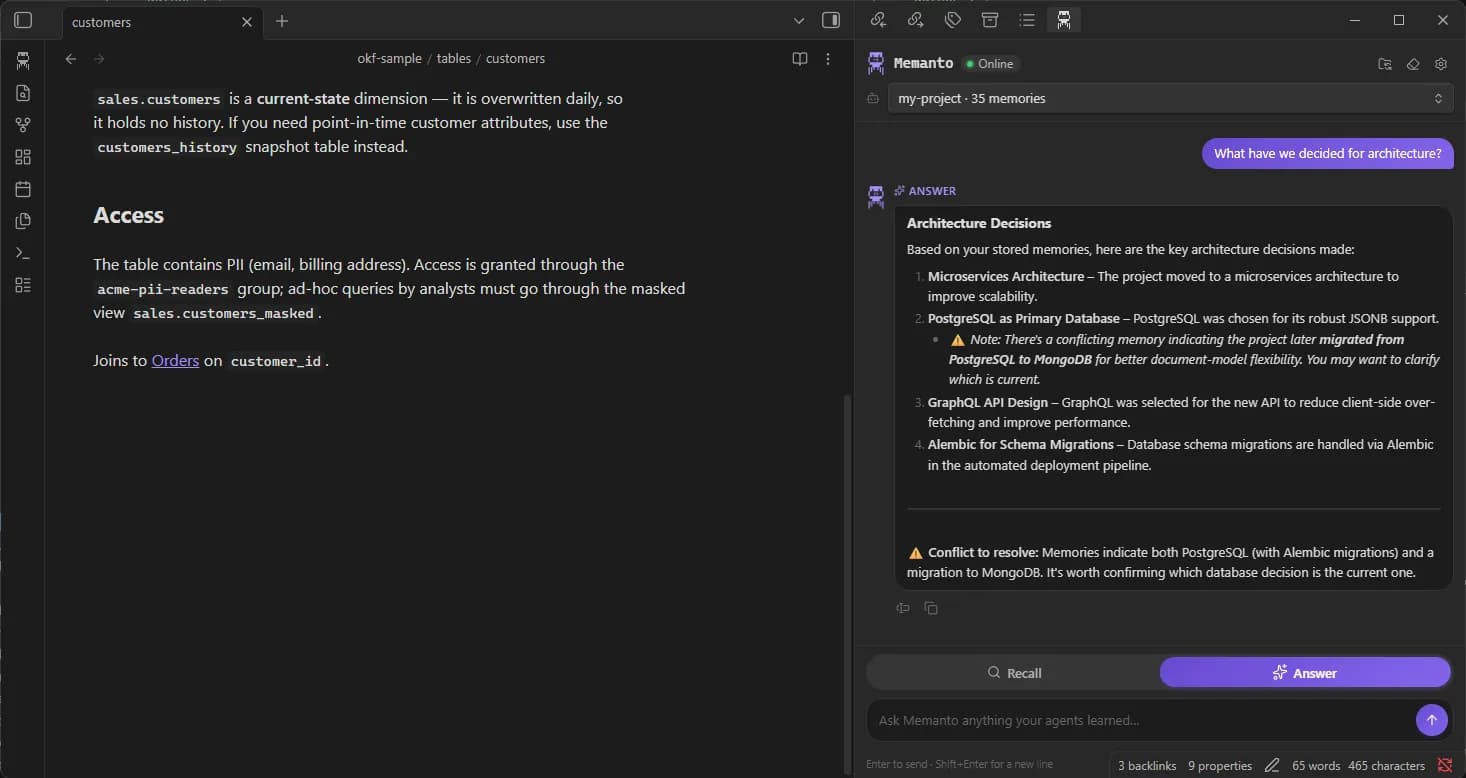Image resolution: width=1466 pixels, height=778 pixels.
Task: Click 465 characters in status bar
Action: tap(1386, 766)
